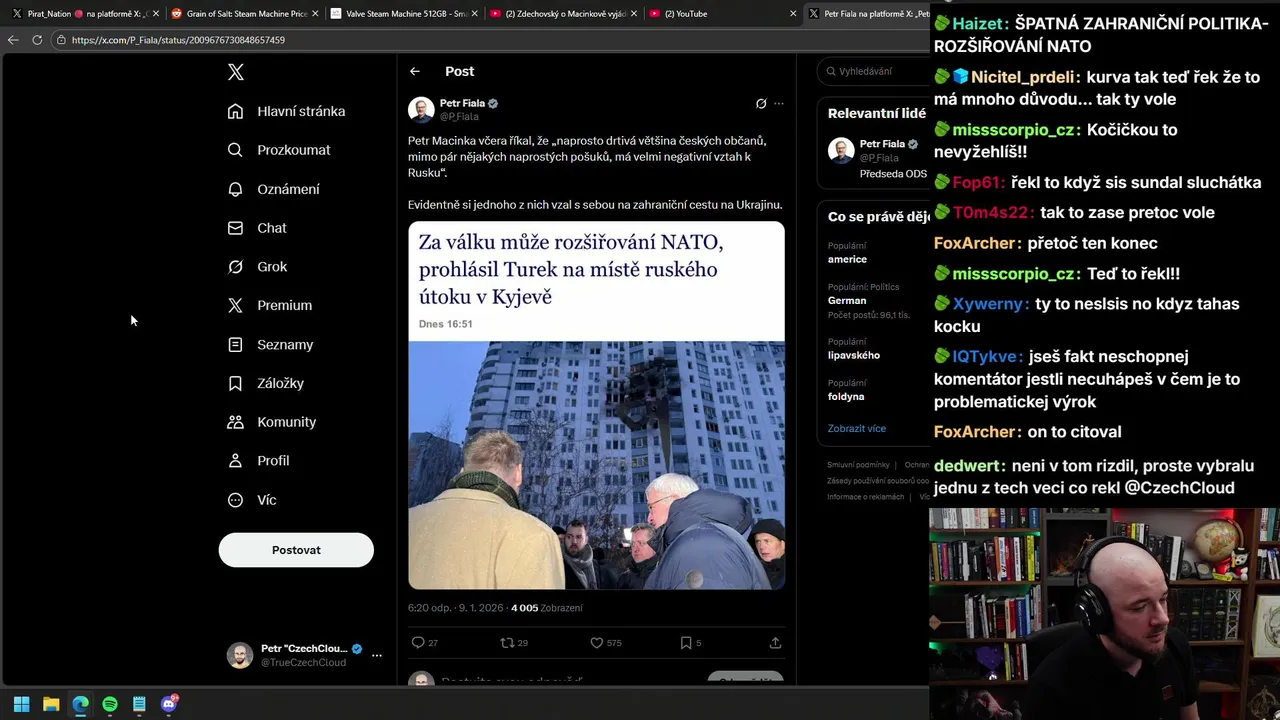Click Grok explain icon on post

coord(761,103)
